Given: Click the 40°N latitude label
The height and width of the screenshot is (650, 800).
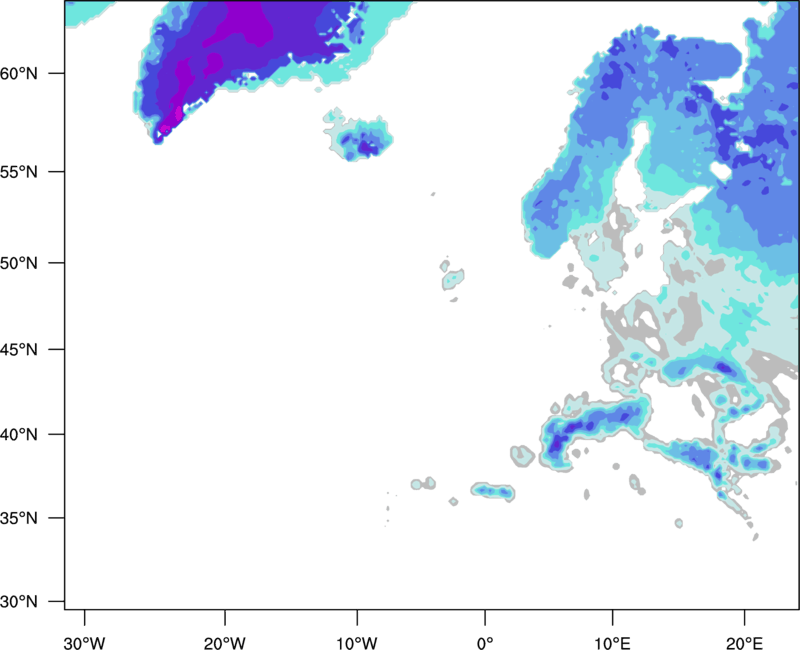Looking at the screenshot, I should pos(18,435).
